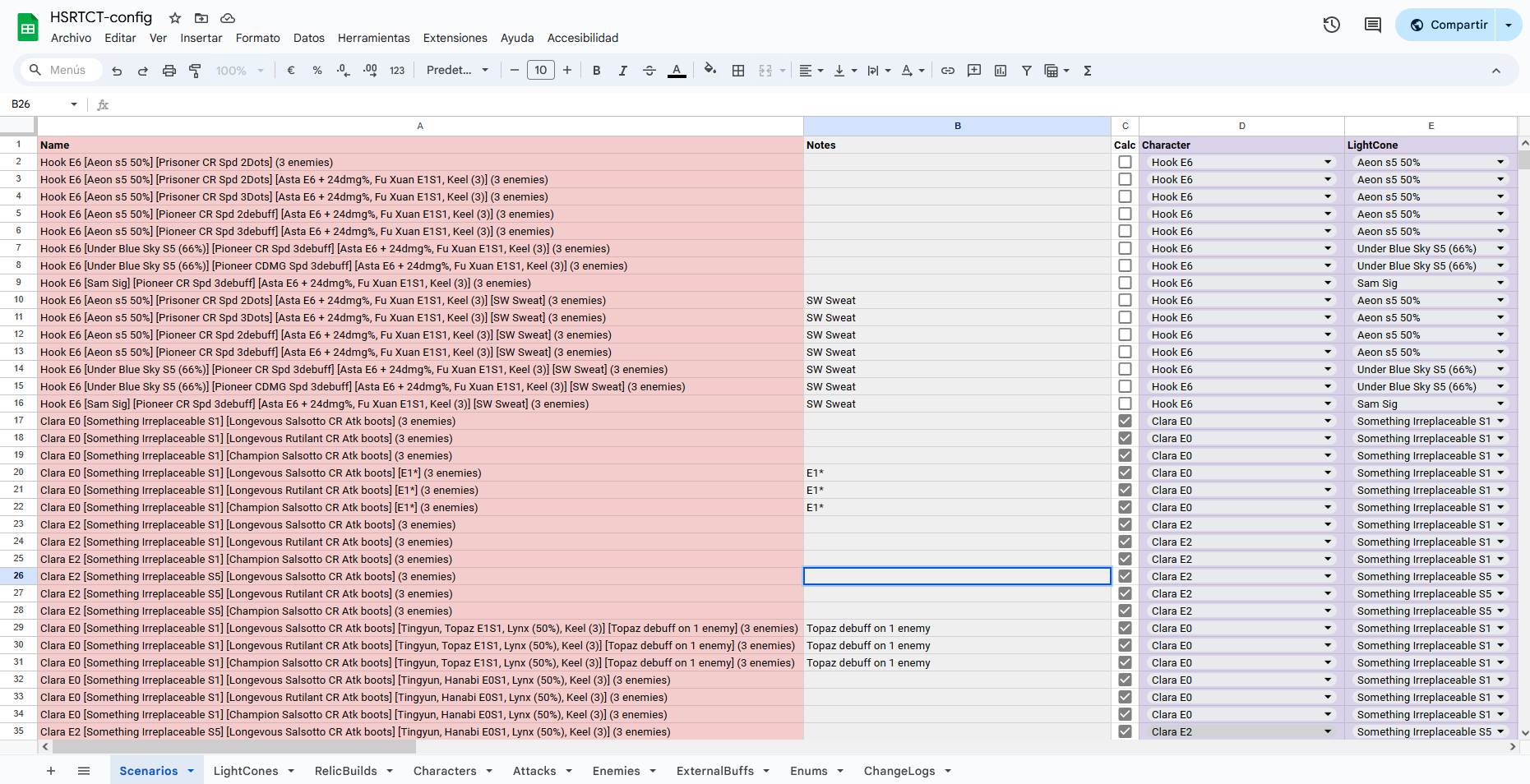Insert a chart icon

click(x=1001, y=71)
